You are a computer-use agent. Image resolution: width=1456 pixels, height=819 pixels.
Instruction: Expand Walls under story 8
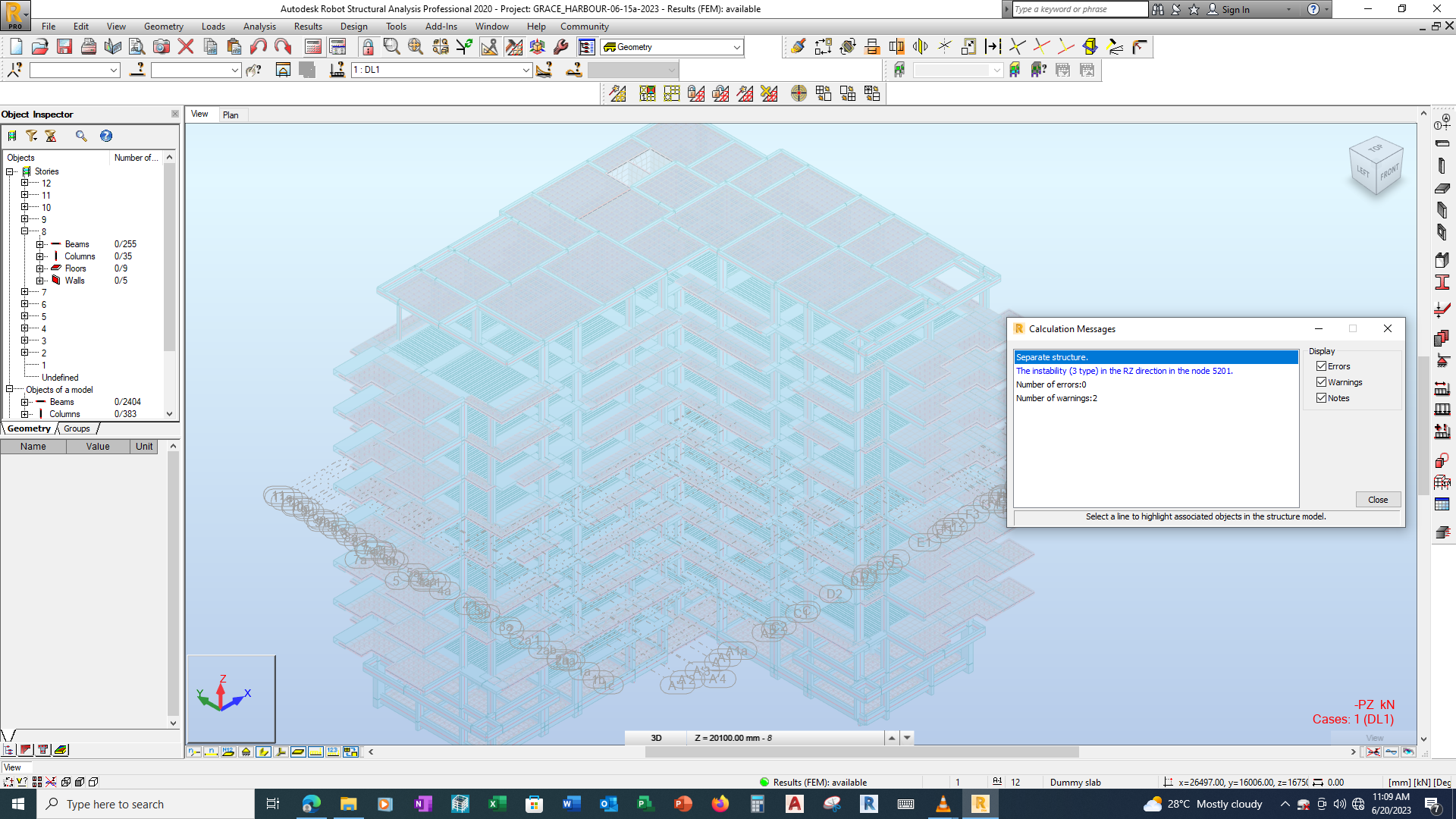tap(40, 281)
